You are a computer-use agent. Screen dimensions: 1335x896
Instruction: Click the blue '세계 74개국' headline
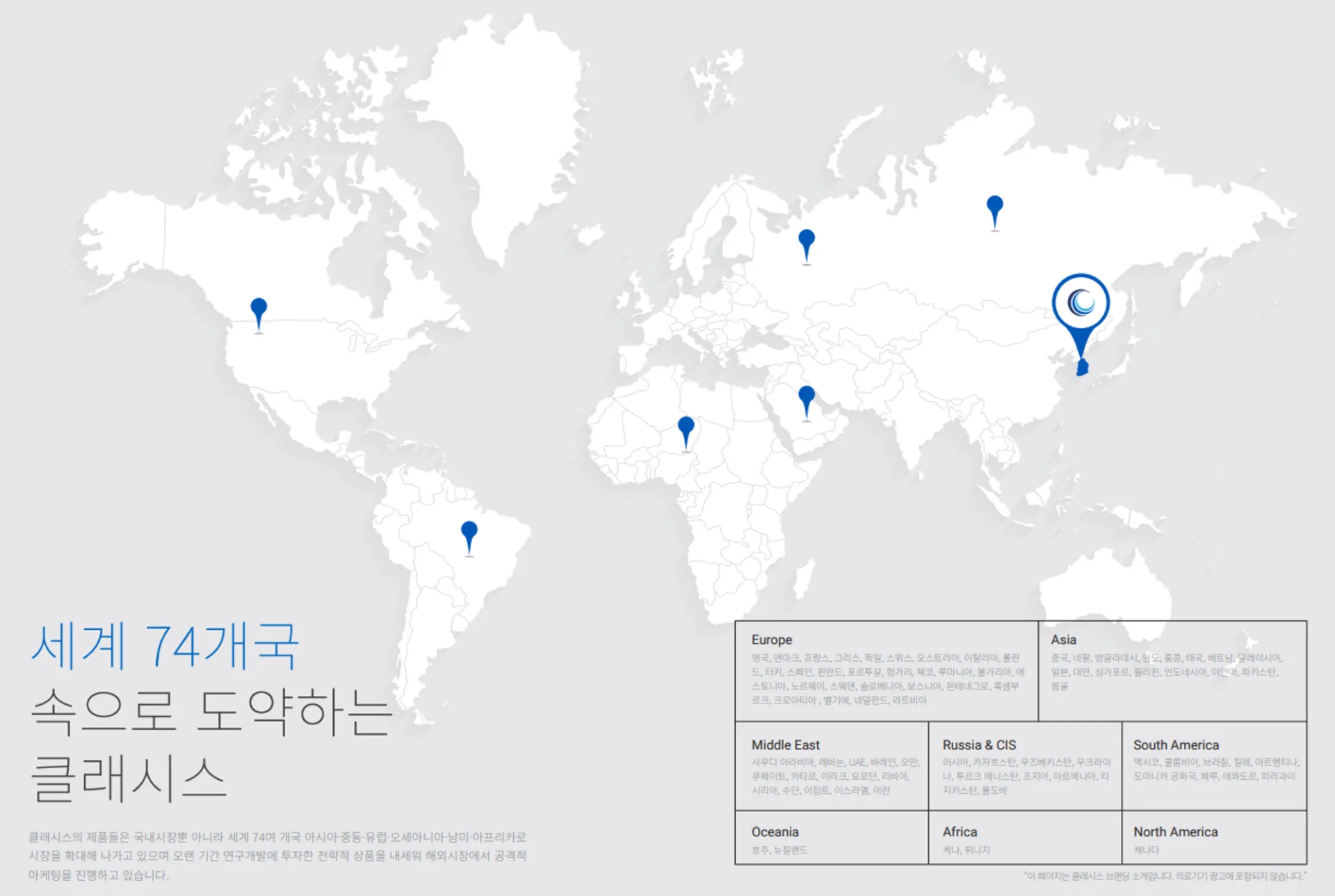tap(165, 646)
